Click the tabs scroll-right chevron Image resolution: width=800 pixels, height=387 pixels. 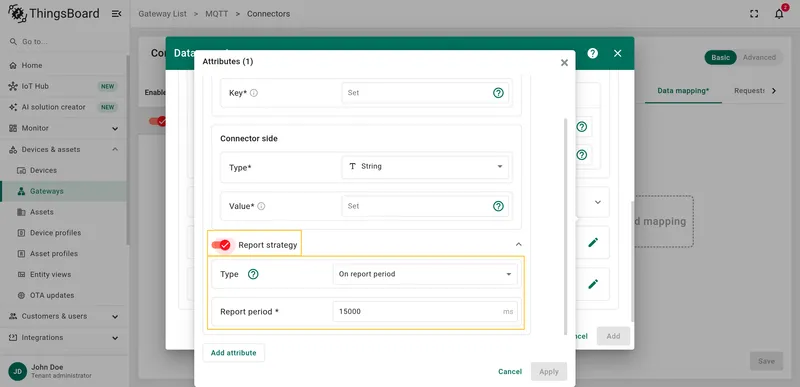click(x=774, y=91)
